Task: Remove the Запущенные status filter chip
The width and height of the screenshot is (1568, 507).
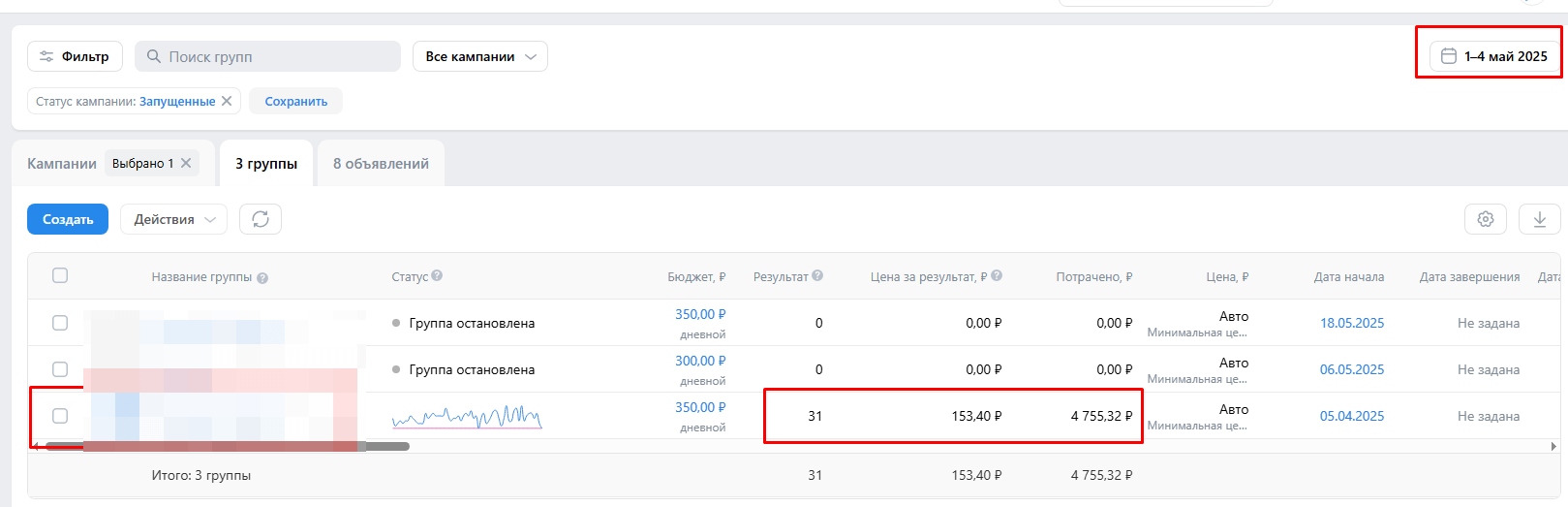Action: click(x=227, y=101)
